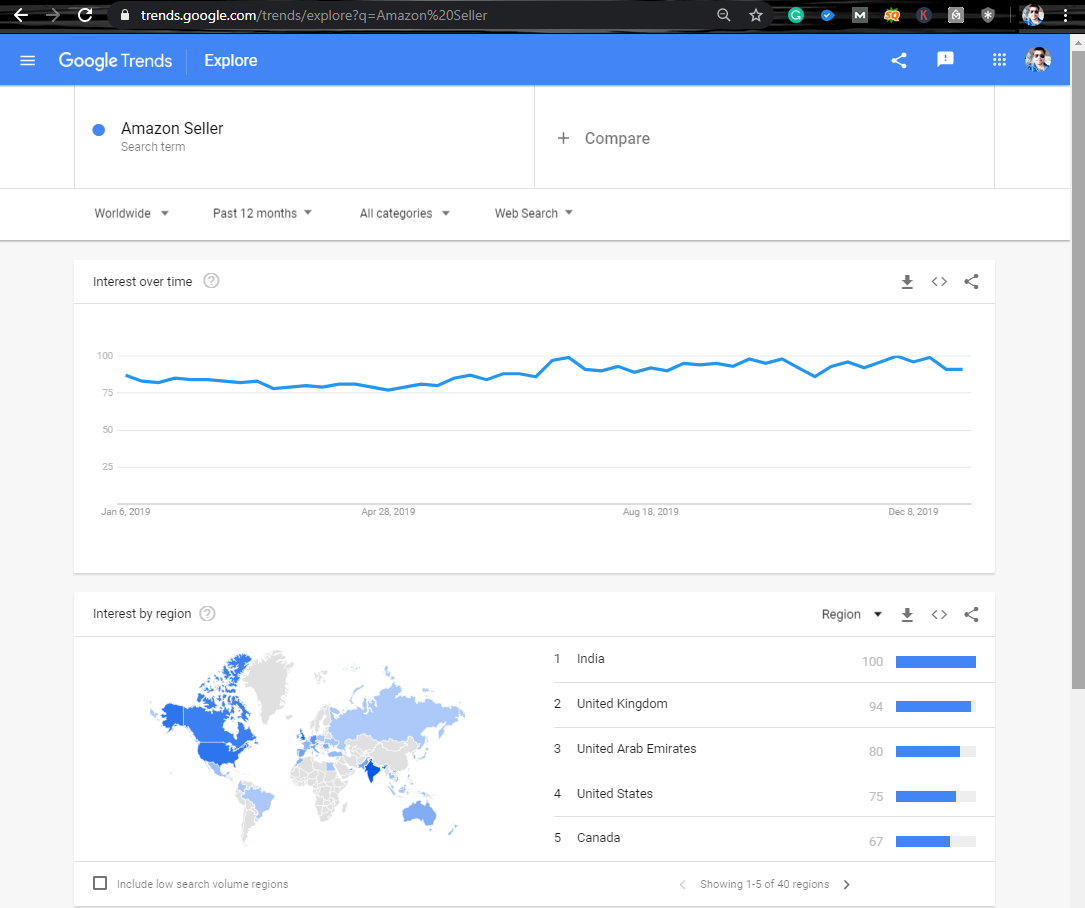This screenshot has height=908, width=1085.
Task: Reload the Google Trends page
Action: [x=85, y=15]
